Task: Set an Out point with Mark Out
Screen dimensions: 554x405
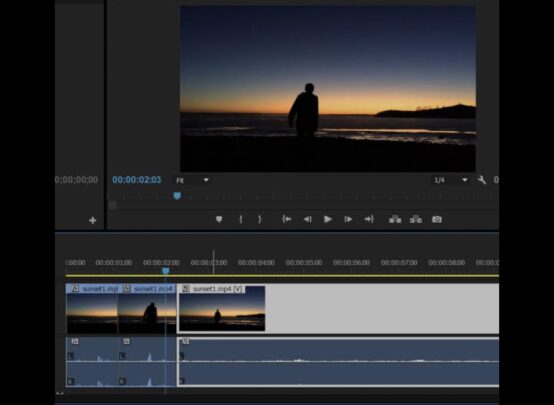Action: pyautogui.click(x=260, y=219)
